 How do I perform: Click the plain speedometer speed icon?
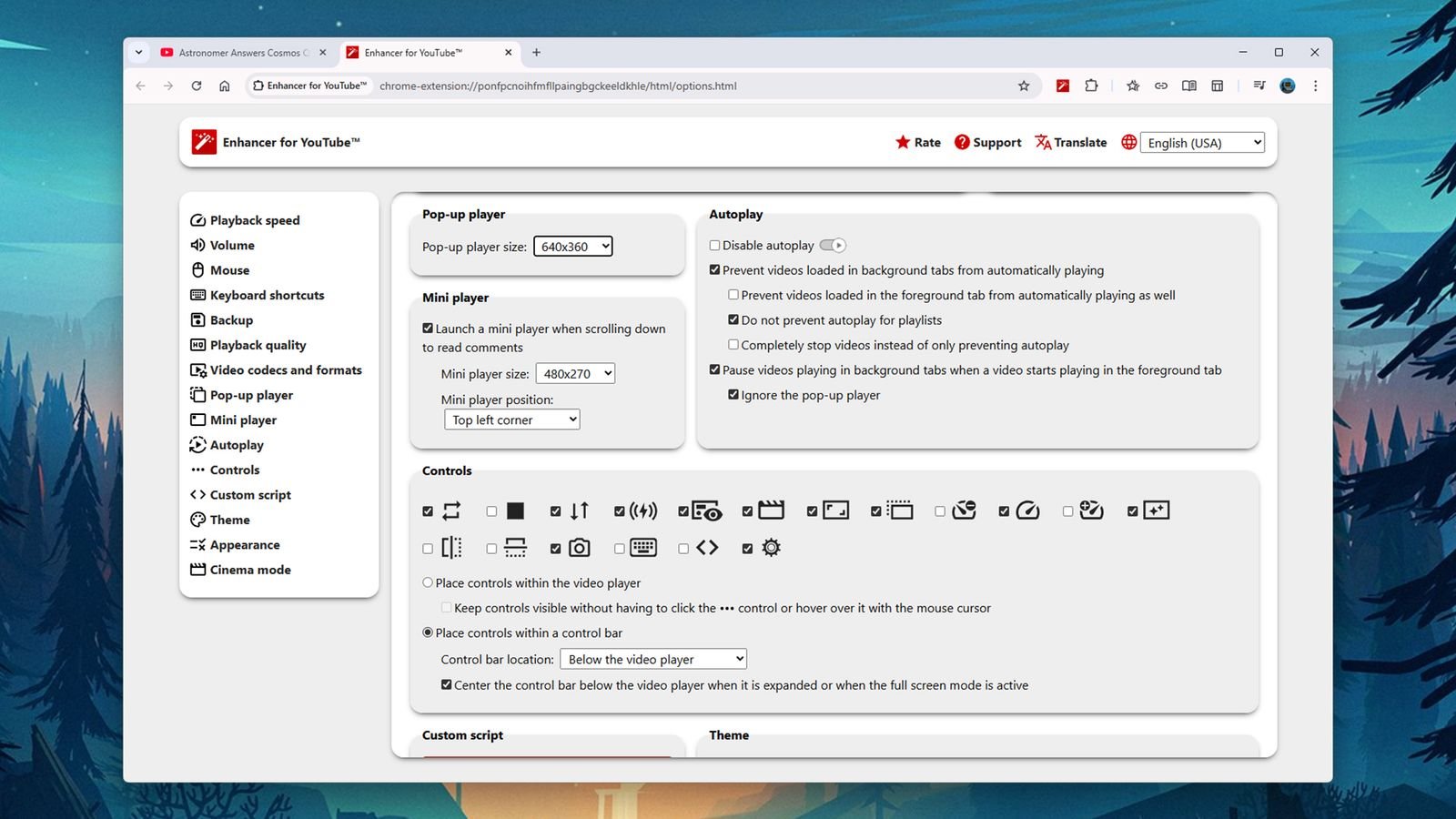coord(1027,510)
